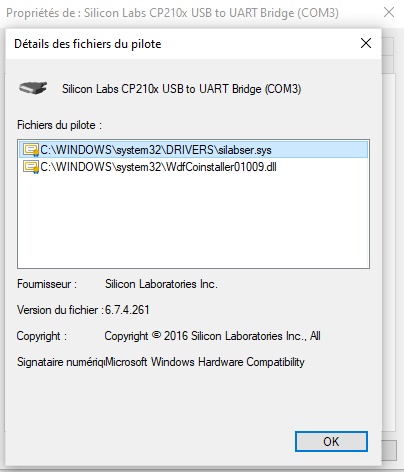Viewport: 404px width, 472px height.
Task: Click the Silicon Laboratories Inc. provider value
Action: 161,284
